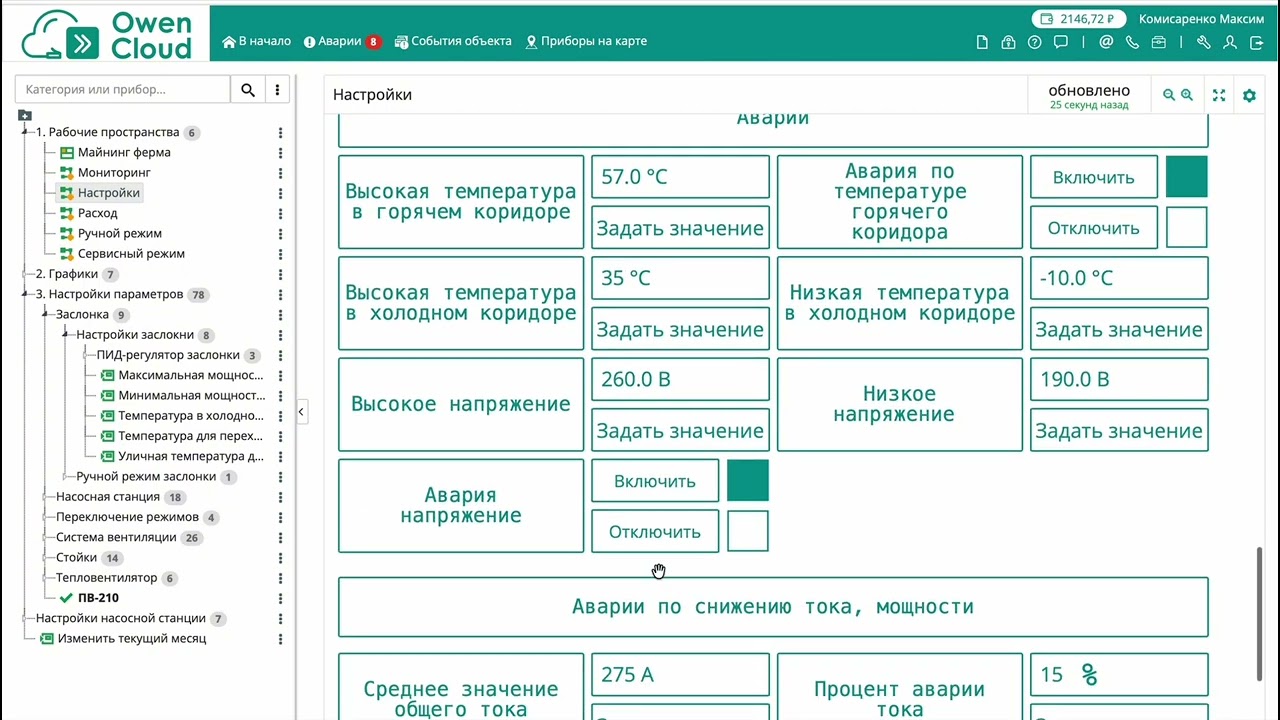The image size is (1280, 720).
Task: Toggle fullscreen mode for dashboard
Action: pos(1219,95)
